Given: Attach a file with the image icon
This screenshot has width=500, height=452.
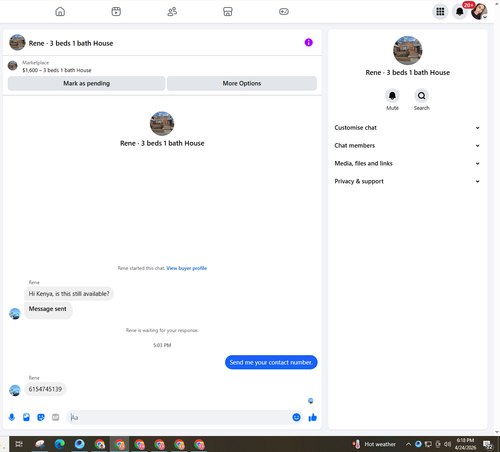Looking at the screenshot, I should pyautogui.click(x=26, y=417).
